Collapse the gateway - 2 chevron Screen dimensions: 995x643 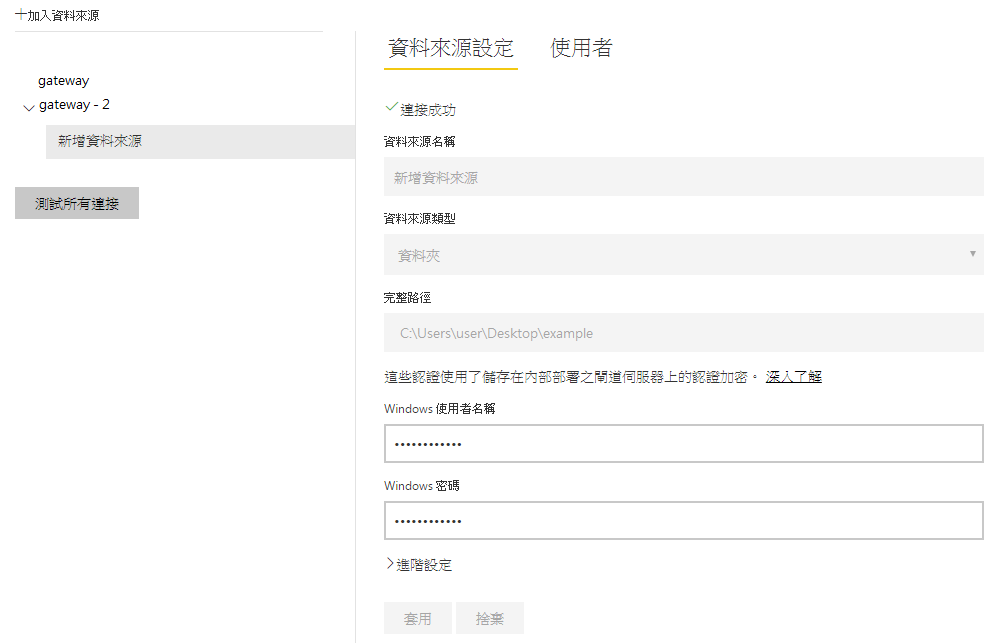click(x=28, y=107)
